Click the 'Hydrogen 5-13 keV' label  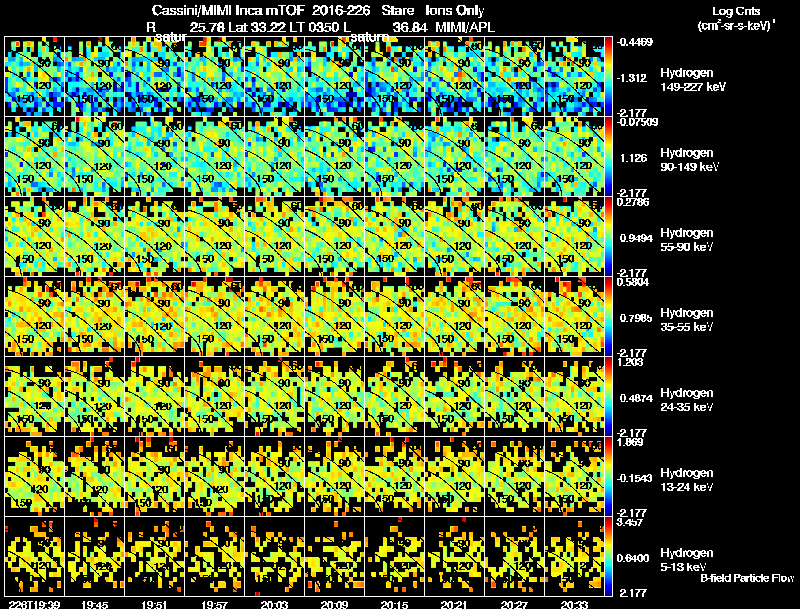[687, 560]
